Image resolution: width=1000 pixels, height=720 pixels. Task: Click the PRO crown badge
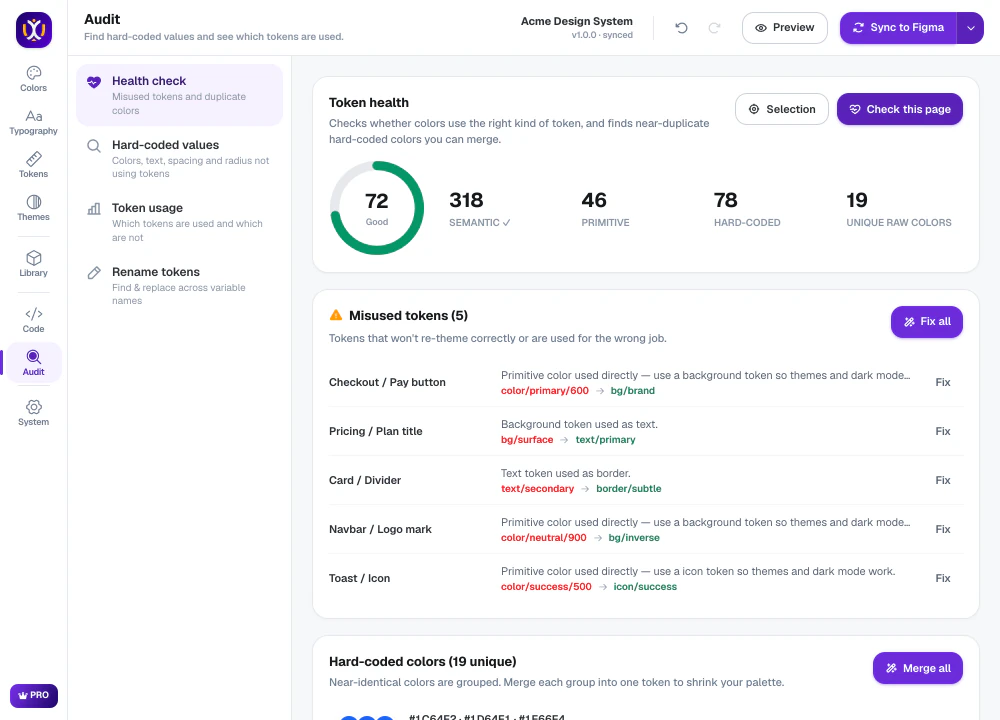[34, 695]
